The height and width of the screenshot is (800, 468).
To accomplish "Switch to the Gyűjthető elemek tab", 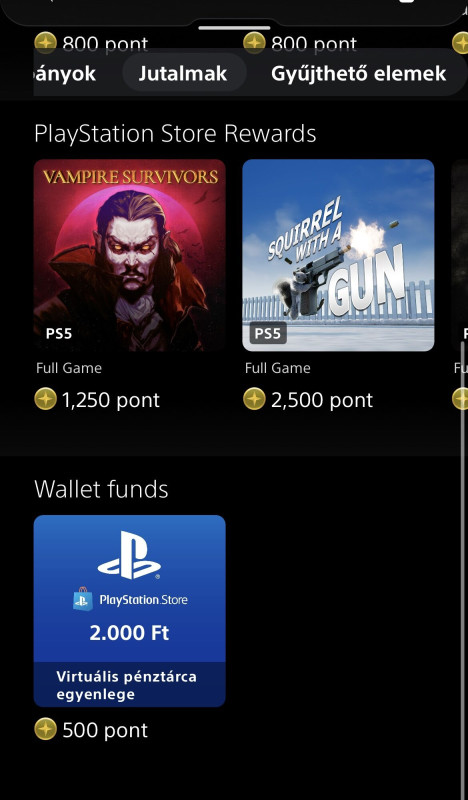I will click(x=359, y=73).
